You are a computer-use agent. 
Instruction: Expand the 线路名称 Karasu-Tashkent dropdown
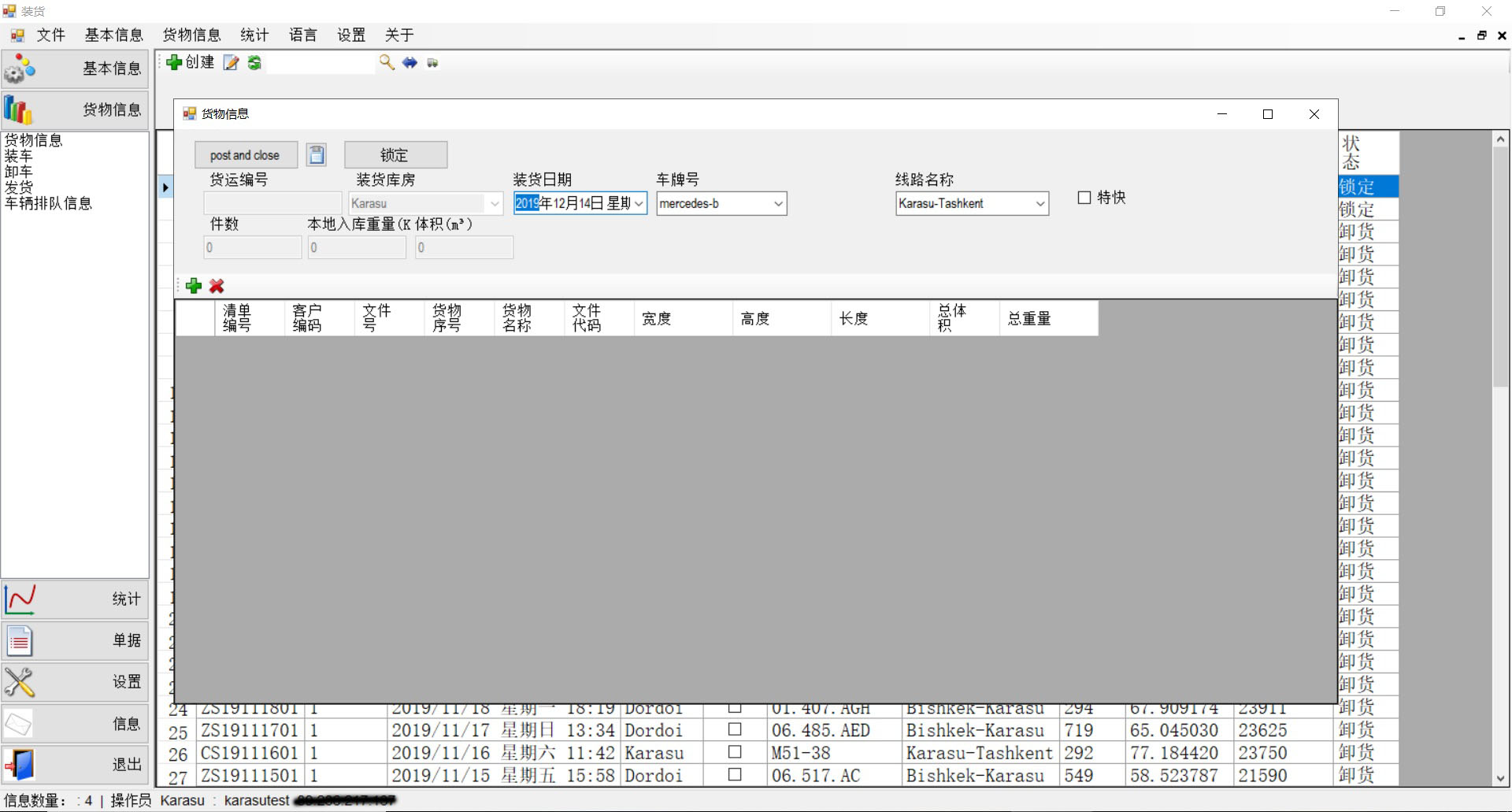[x=1039, y=204]
